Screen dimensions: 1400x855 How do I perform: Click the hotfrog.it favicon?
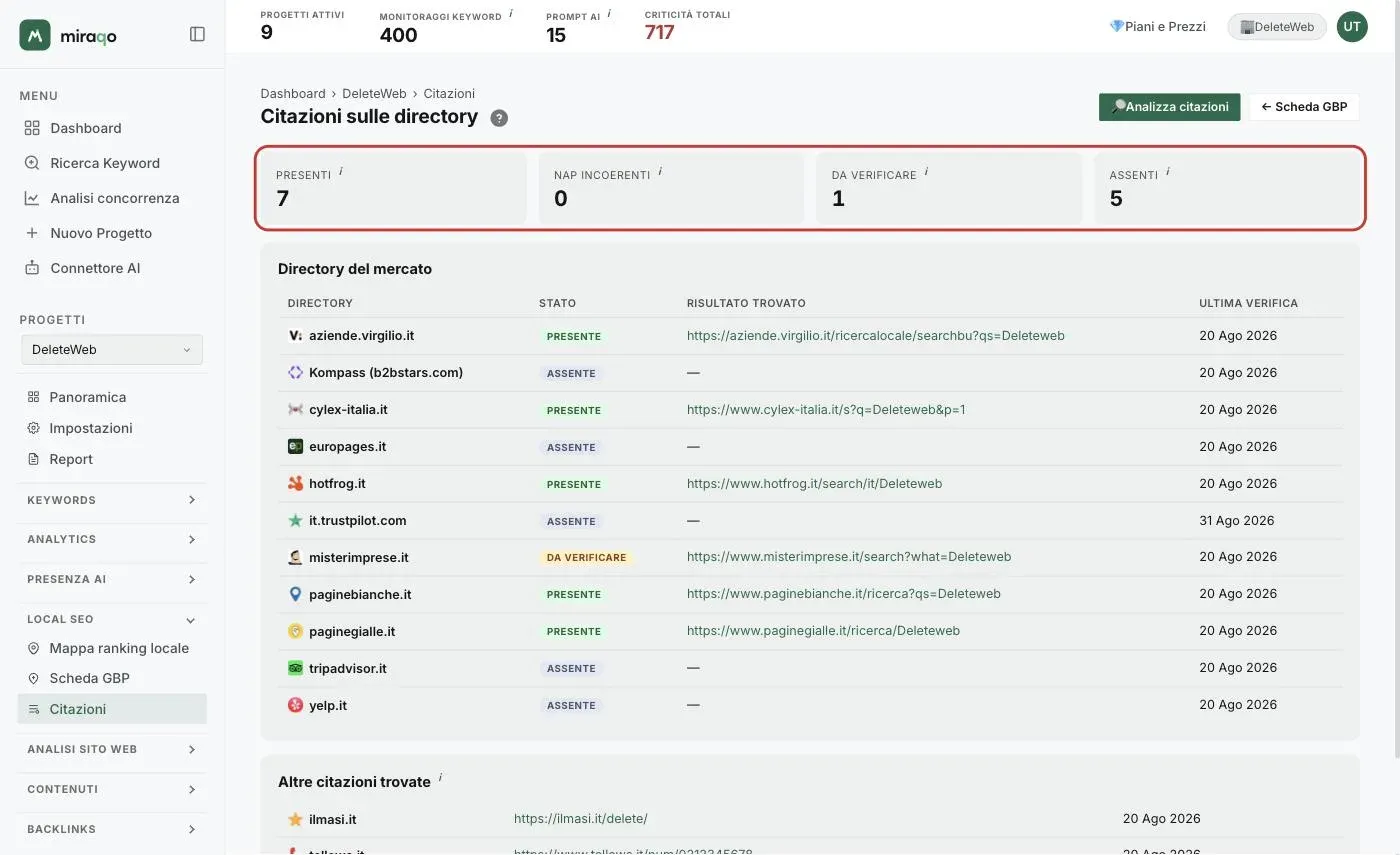coord(295,484)
